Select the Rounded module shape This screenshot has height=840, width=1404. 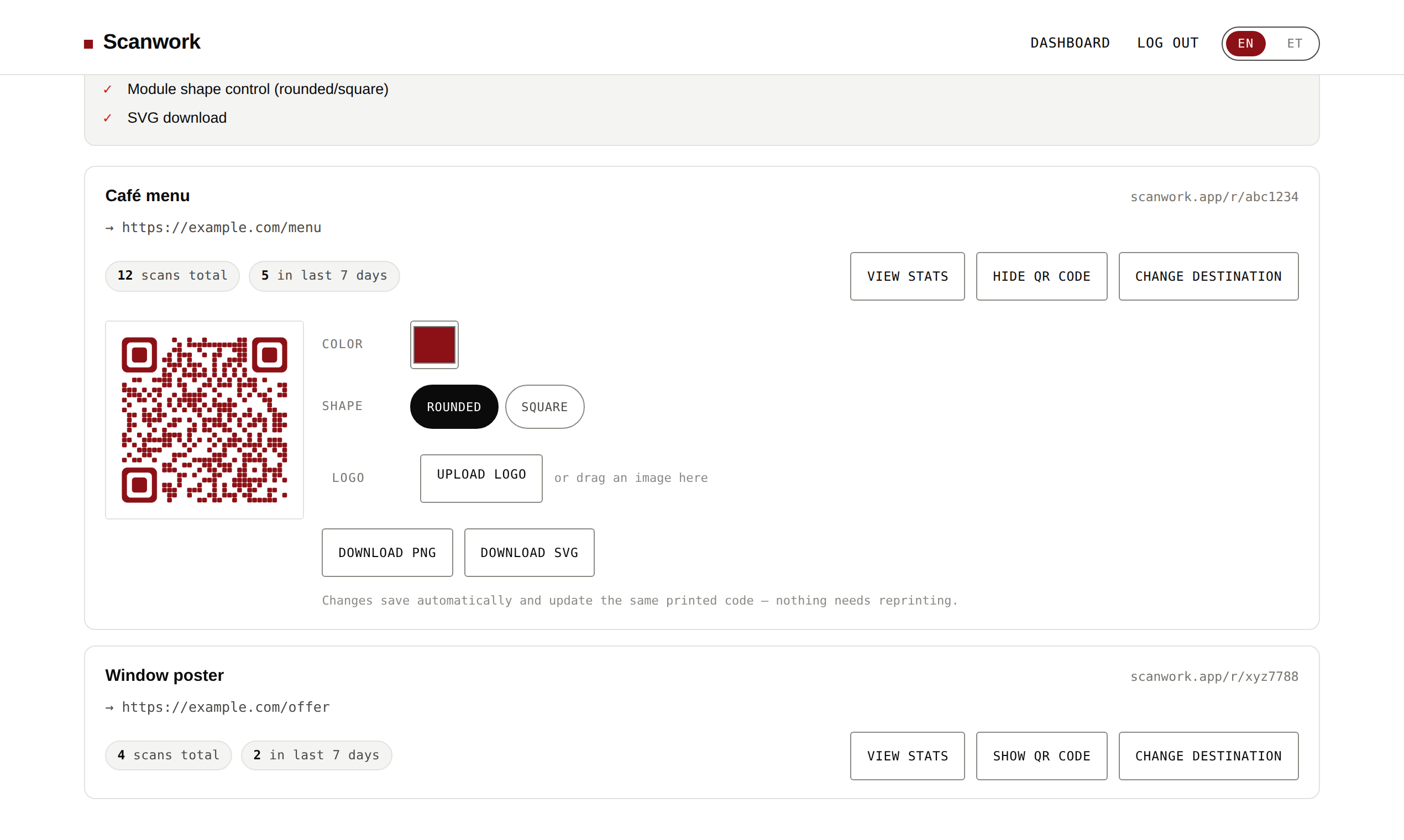tap(453, 406)
